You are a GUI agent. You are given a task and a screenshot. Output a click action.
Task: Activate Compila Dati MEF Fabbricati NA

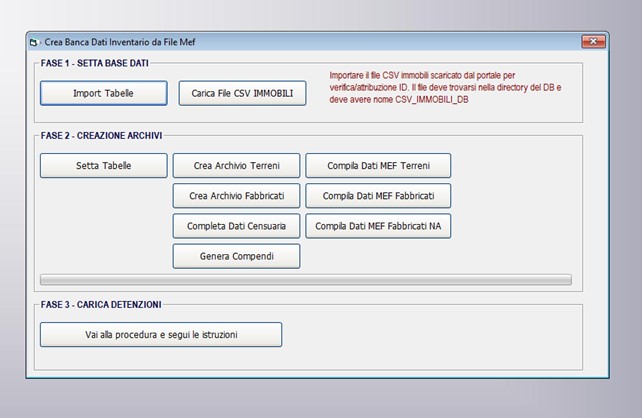378,226
